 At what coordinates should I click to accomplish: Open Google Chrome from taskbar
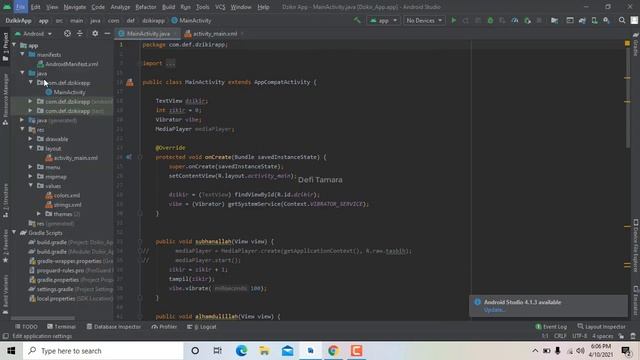333,351
